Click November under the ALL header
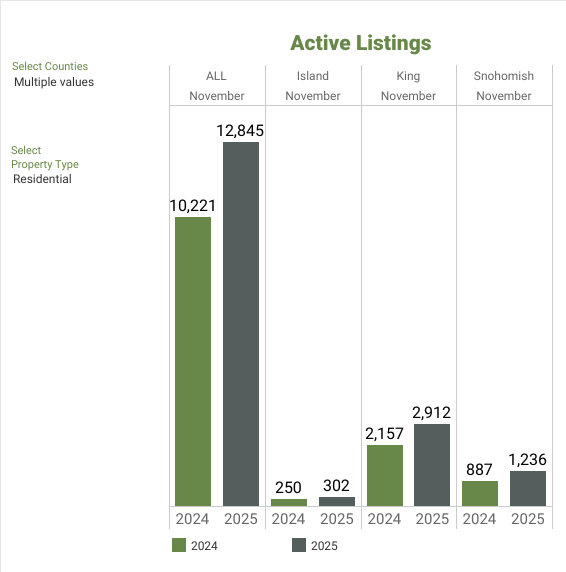 [217, 96]
